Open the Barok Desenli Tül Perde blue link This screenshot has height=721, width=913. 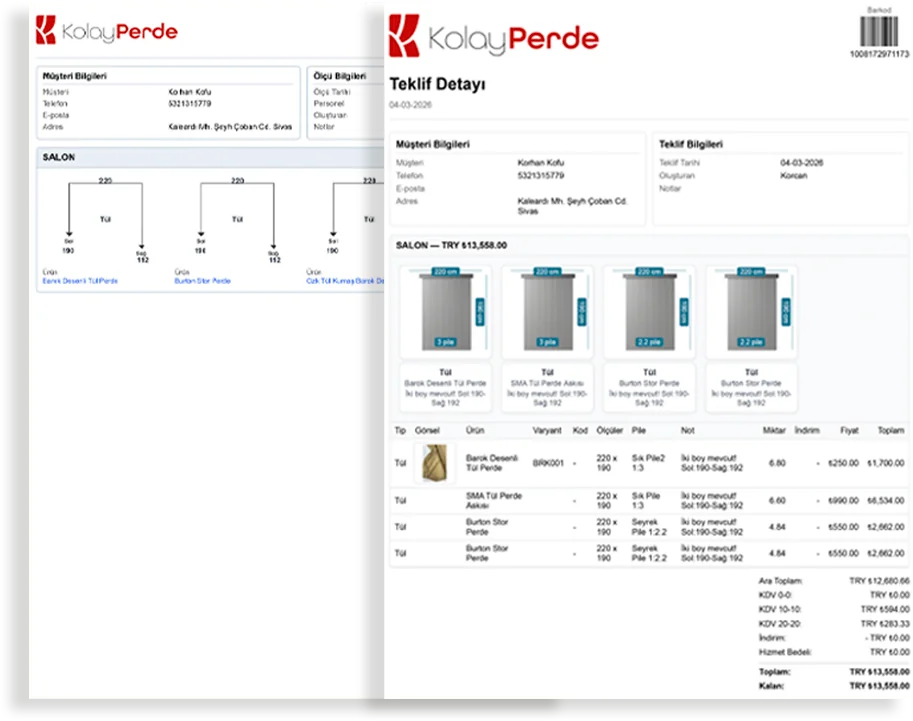[80, 281]
